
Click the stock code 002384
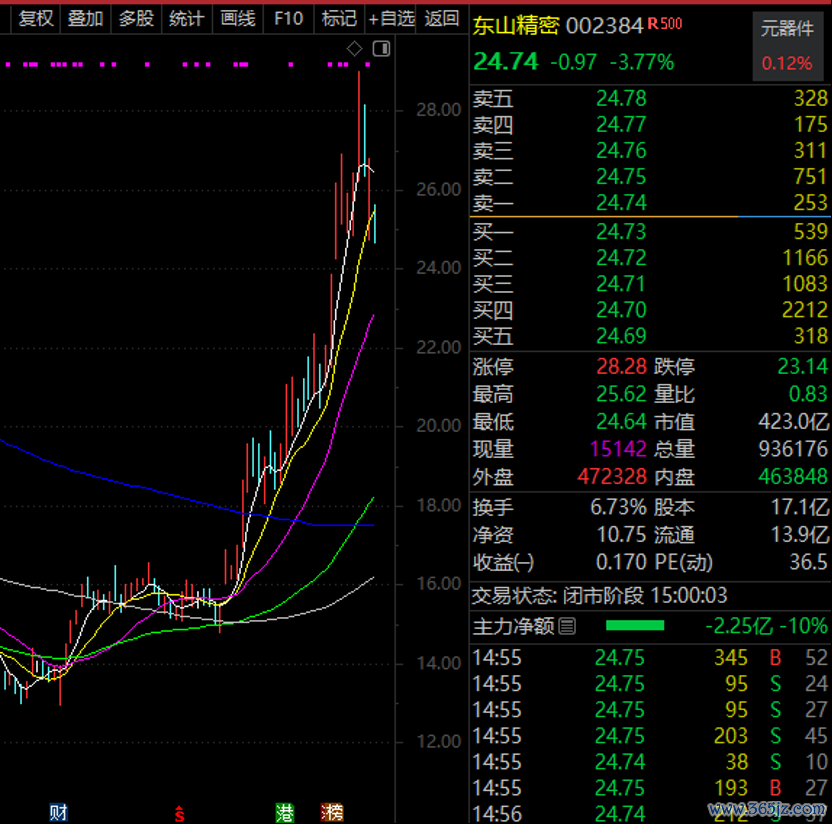click(604, 25)
